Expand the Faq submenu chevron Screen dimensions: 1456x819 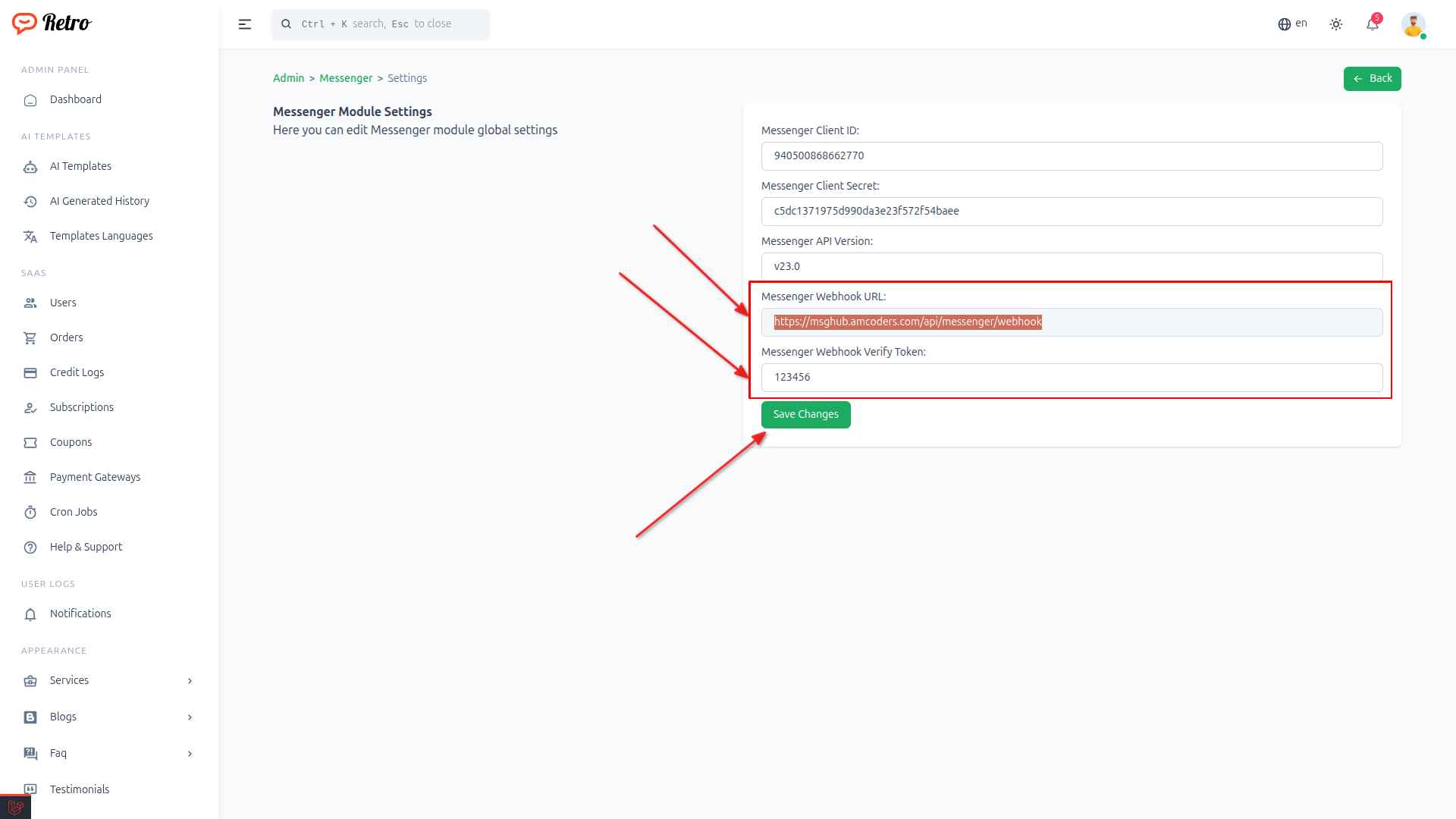coord(190,754)
